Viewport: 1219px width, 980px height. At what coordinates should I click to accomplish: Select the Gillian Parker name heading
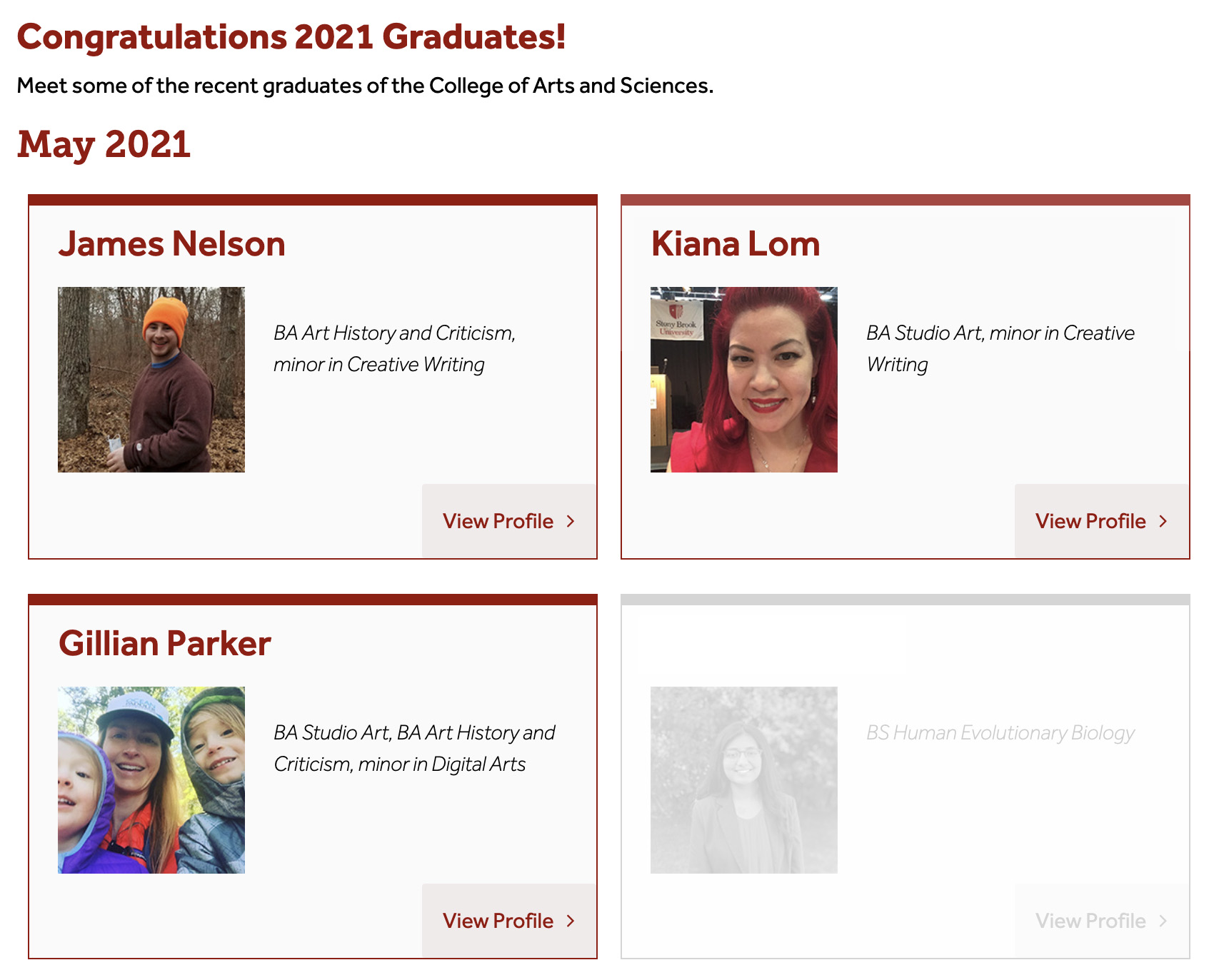[x=165, y=644]
